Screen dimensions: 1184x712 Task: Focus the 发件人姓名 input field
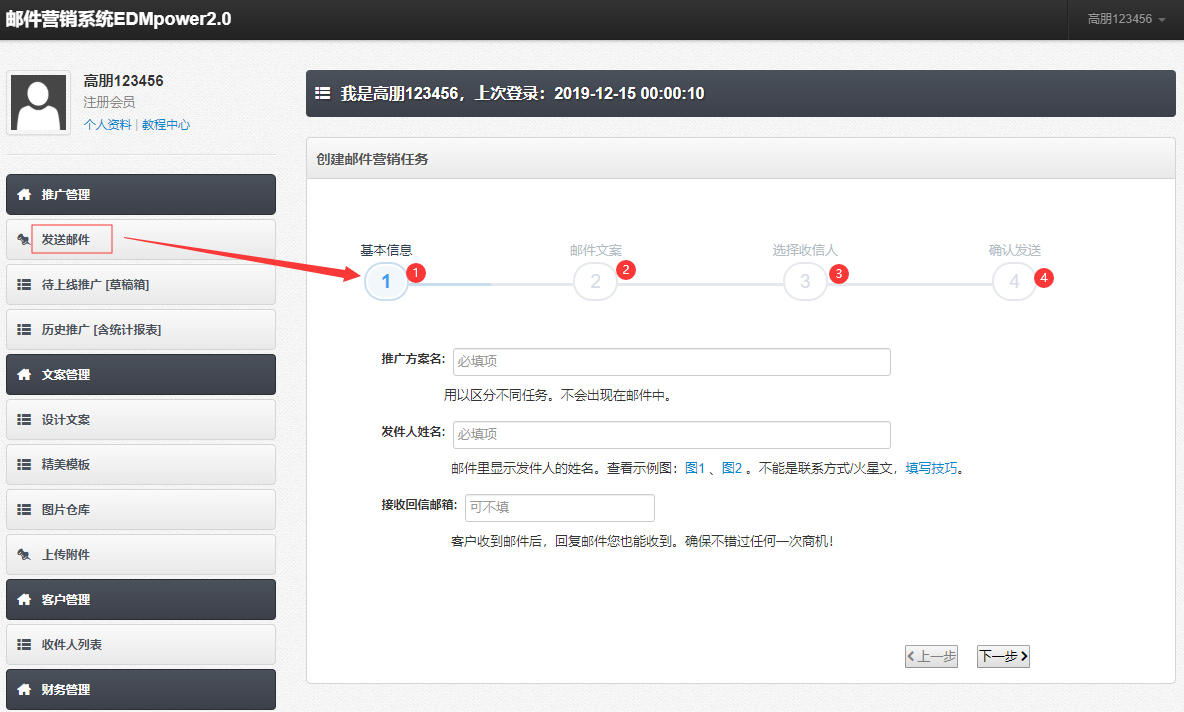pyautogui.click(x=671, y=435)
